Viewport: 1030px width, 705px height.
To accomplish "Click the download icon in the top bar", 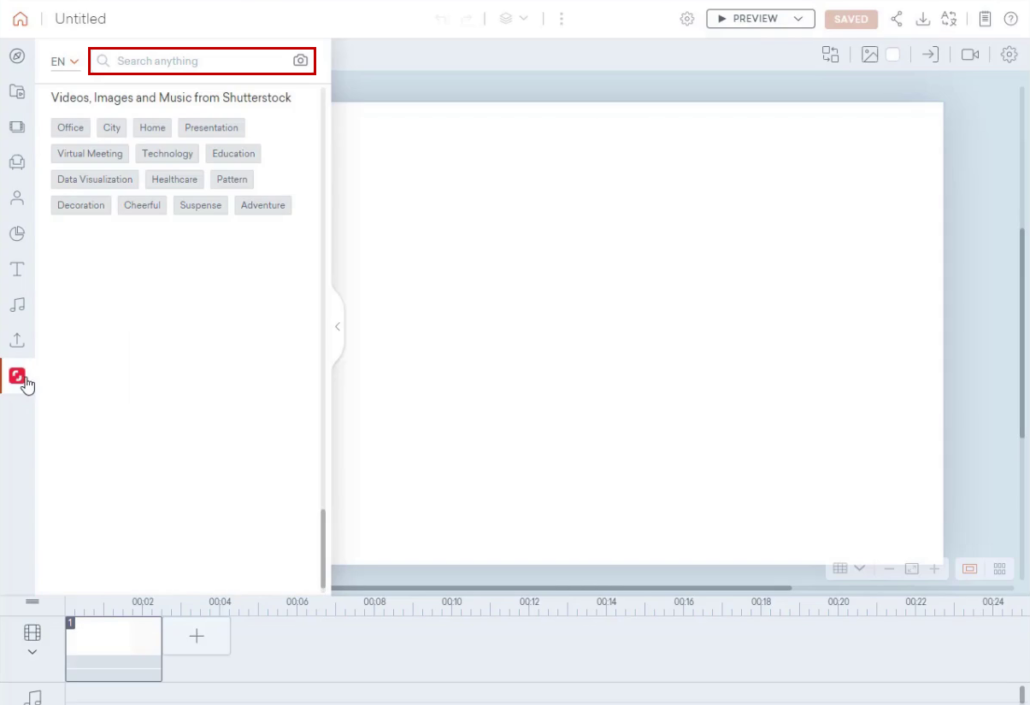I will (x=923, y=18).
